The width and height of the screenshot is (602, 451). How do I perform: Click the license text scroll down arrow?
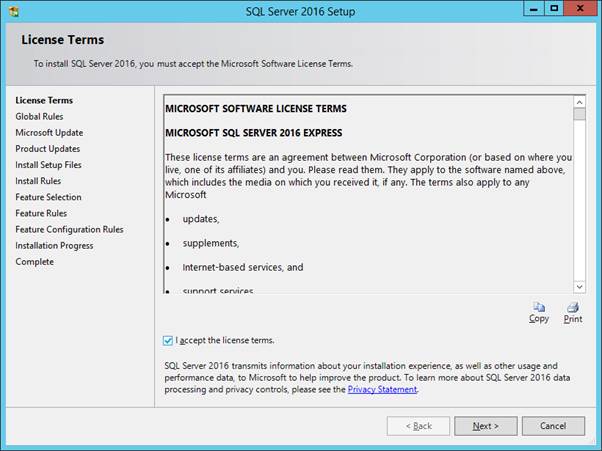[579, 287]
